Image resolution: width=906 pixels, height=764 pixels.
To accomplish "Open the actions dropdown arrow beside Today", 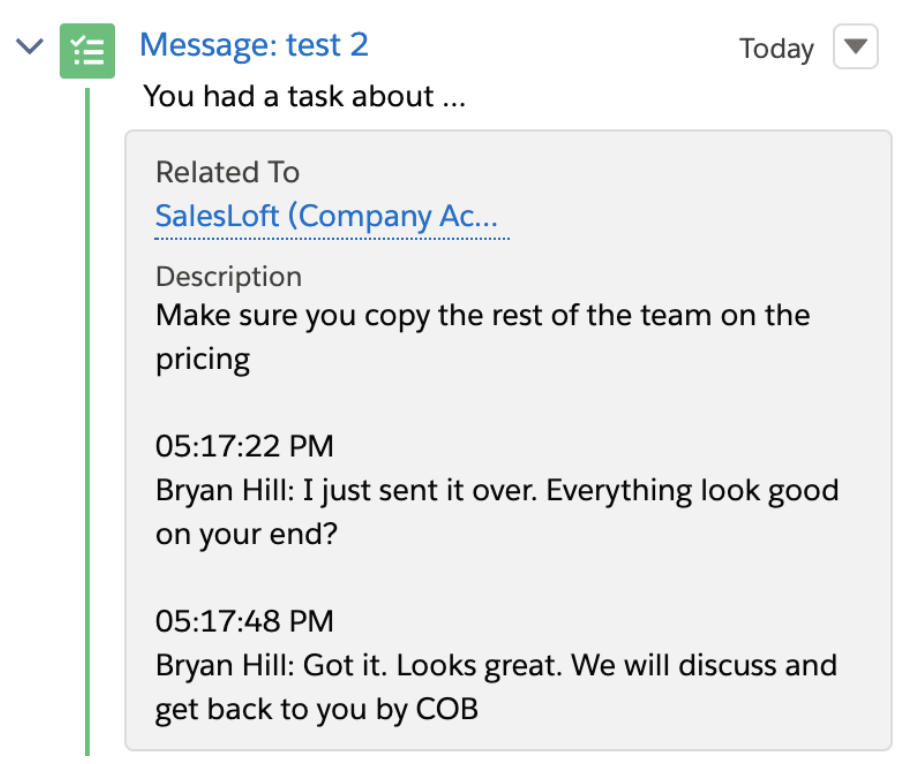I will (x=855, y=48).
